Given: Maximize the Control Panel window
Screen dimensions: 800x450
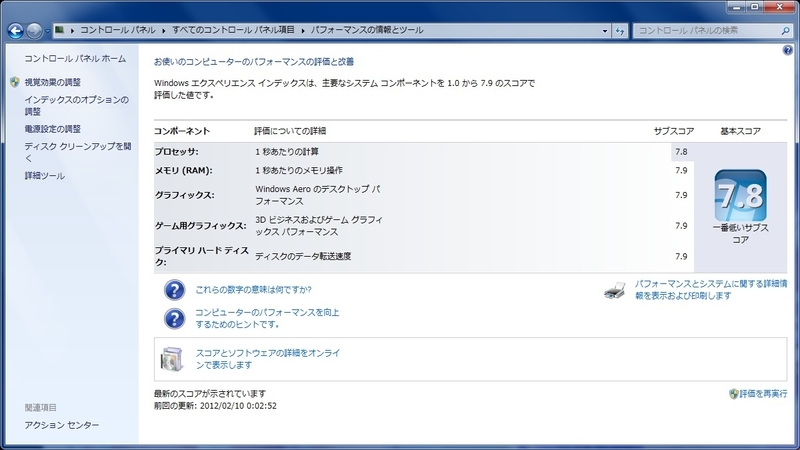Looking at the screenshot, I should pyautogui.click(x=755, y=7).
